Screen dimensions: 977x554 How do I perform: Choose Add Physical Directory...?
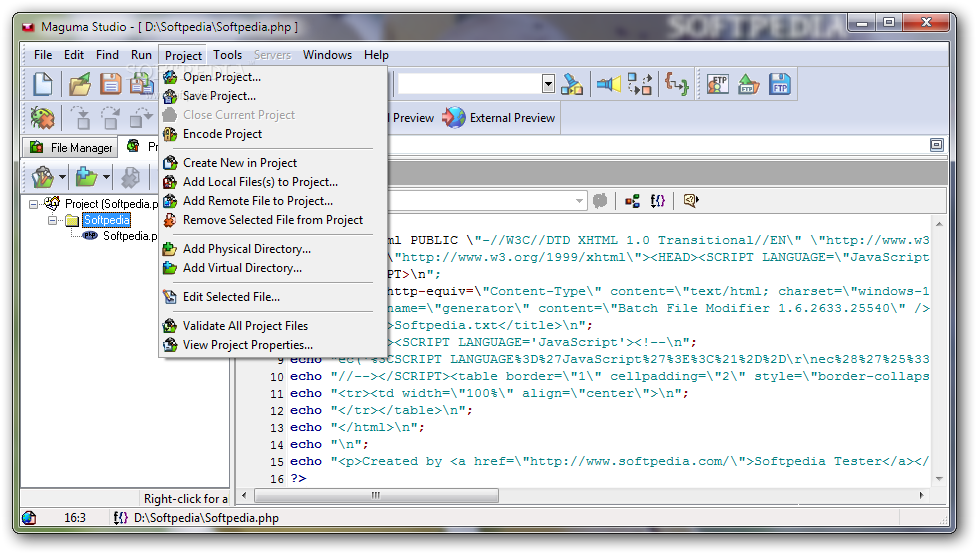273,249
